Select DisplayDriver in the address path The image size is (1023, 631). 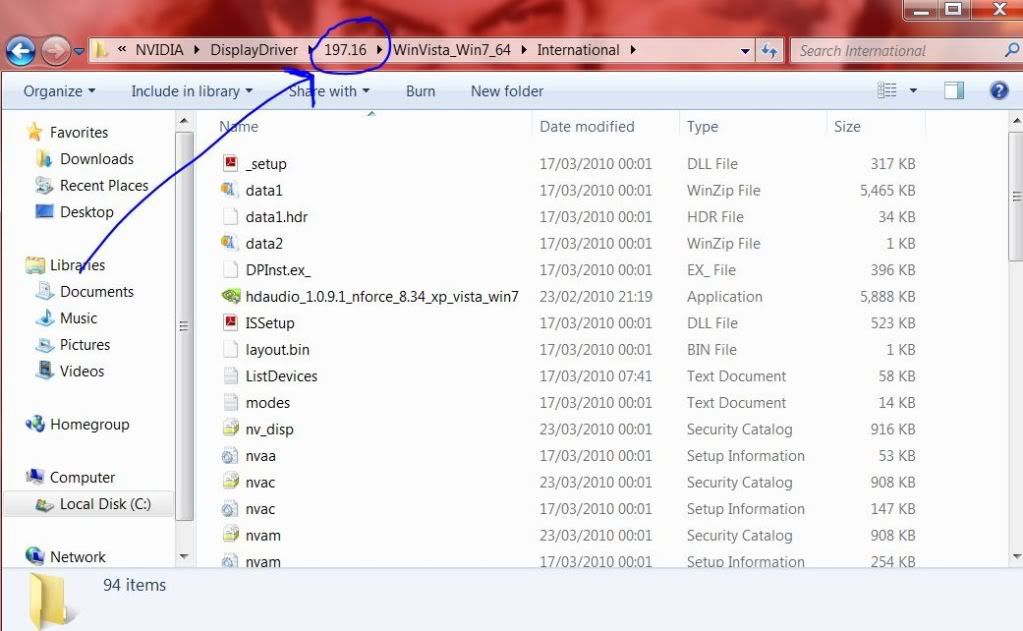point(254,50)
